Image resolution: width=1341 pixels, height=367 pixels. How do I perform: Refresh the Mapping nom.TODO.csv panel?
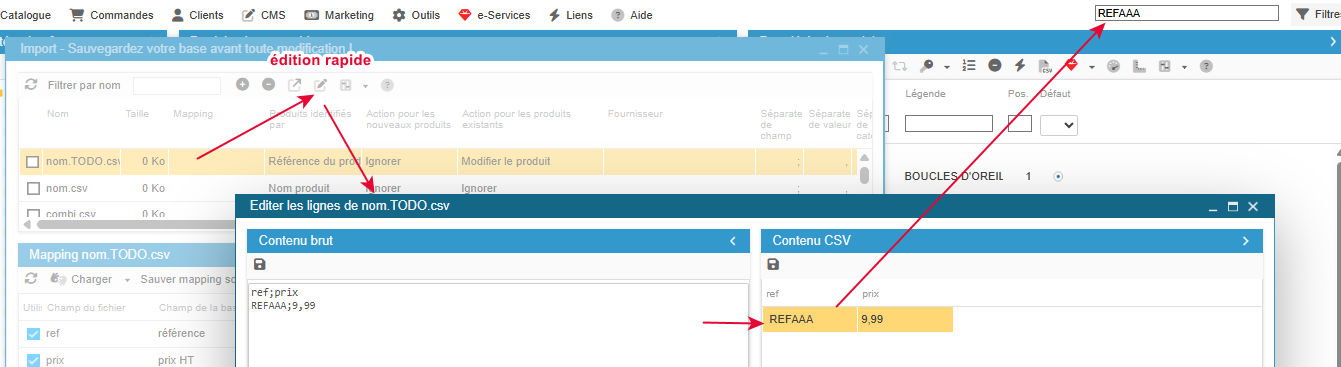click(31, 279)
